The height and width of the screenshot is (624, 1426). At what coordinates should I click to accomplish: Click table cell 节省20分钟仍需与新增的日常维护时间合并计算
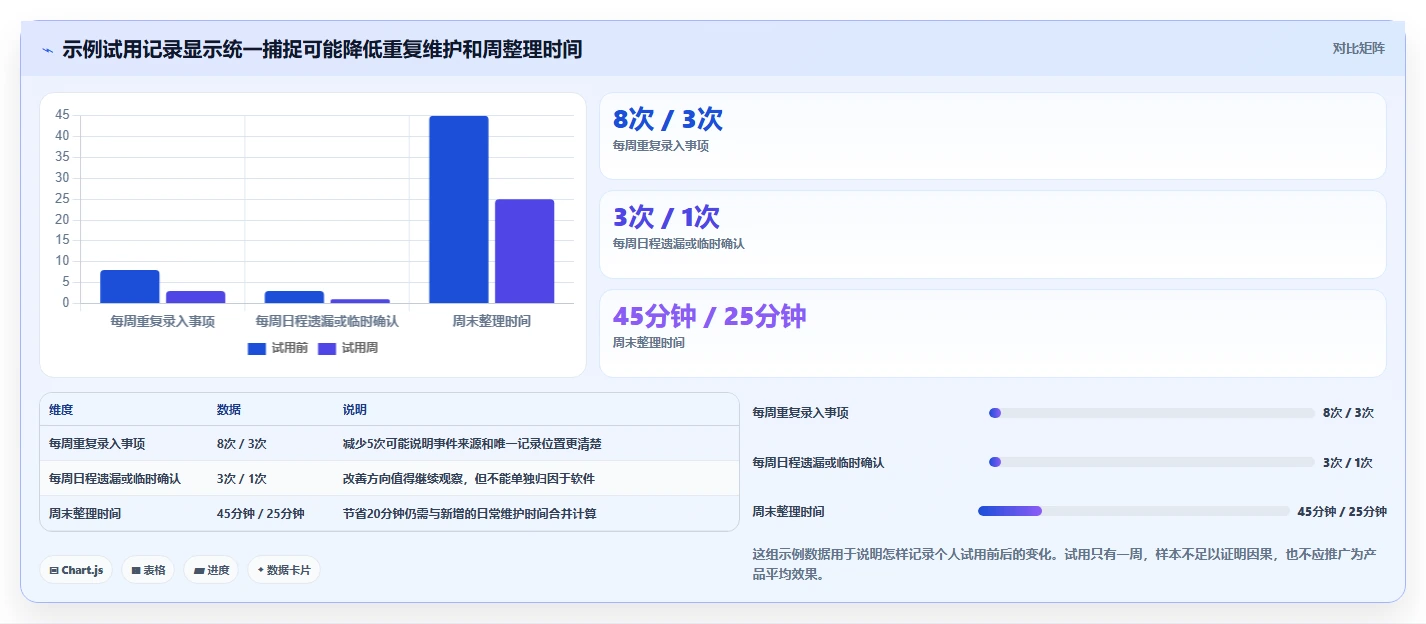469,514
